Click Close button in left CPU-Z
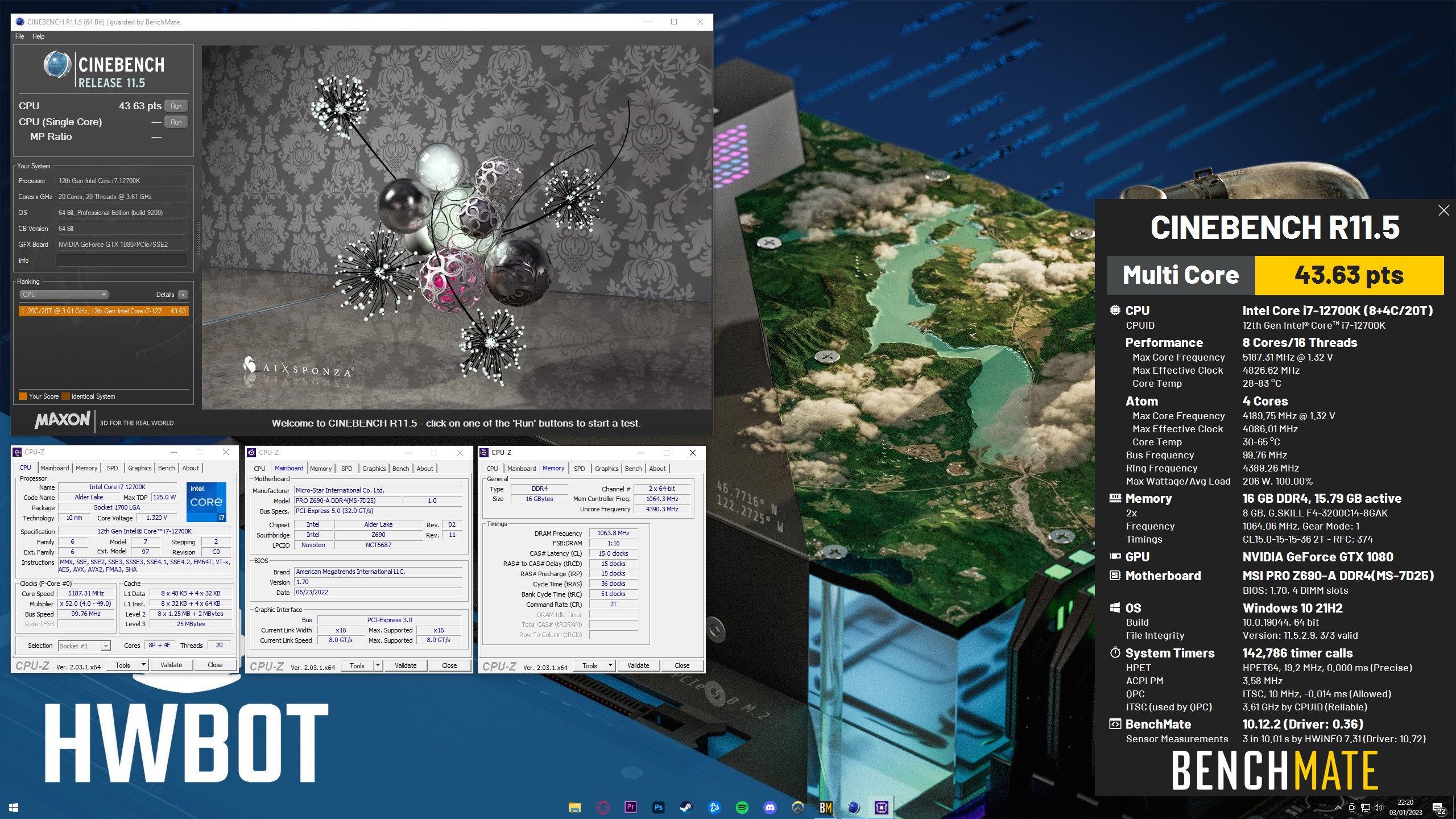Screen dimensions: 1456x819 click(215, 665)
